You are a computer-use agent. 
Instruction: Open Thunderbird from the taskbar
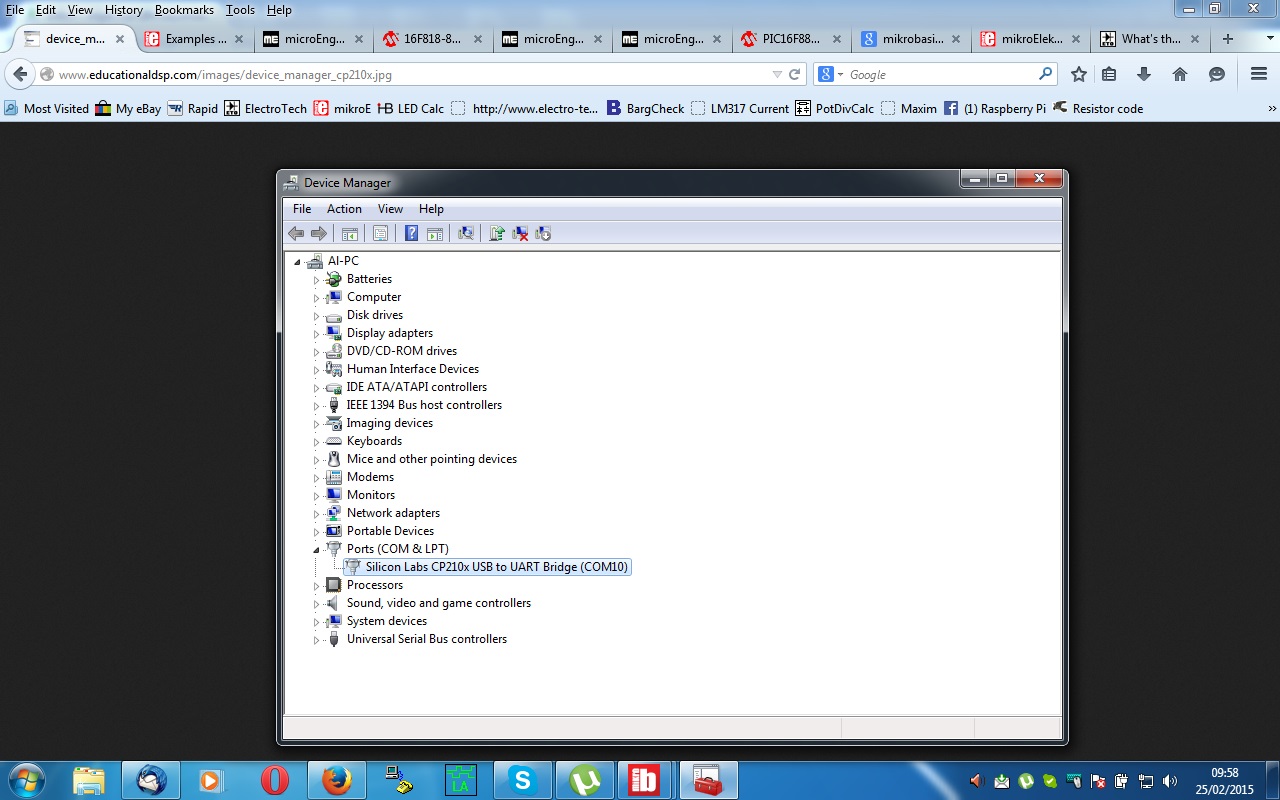(x=151, y=780)
